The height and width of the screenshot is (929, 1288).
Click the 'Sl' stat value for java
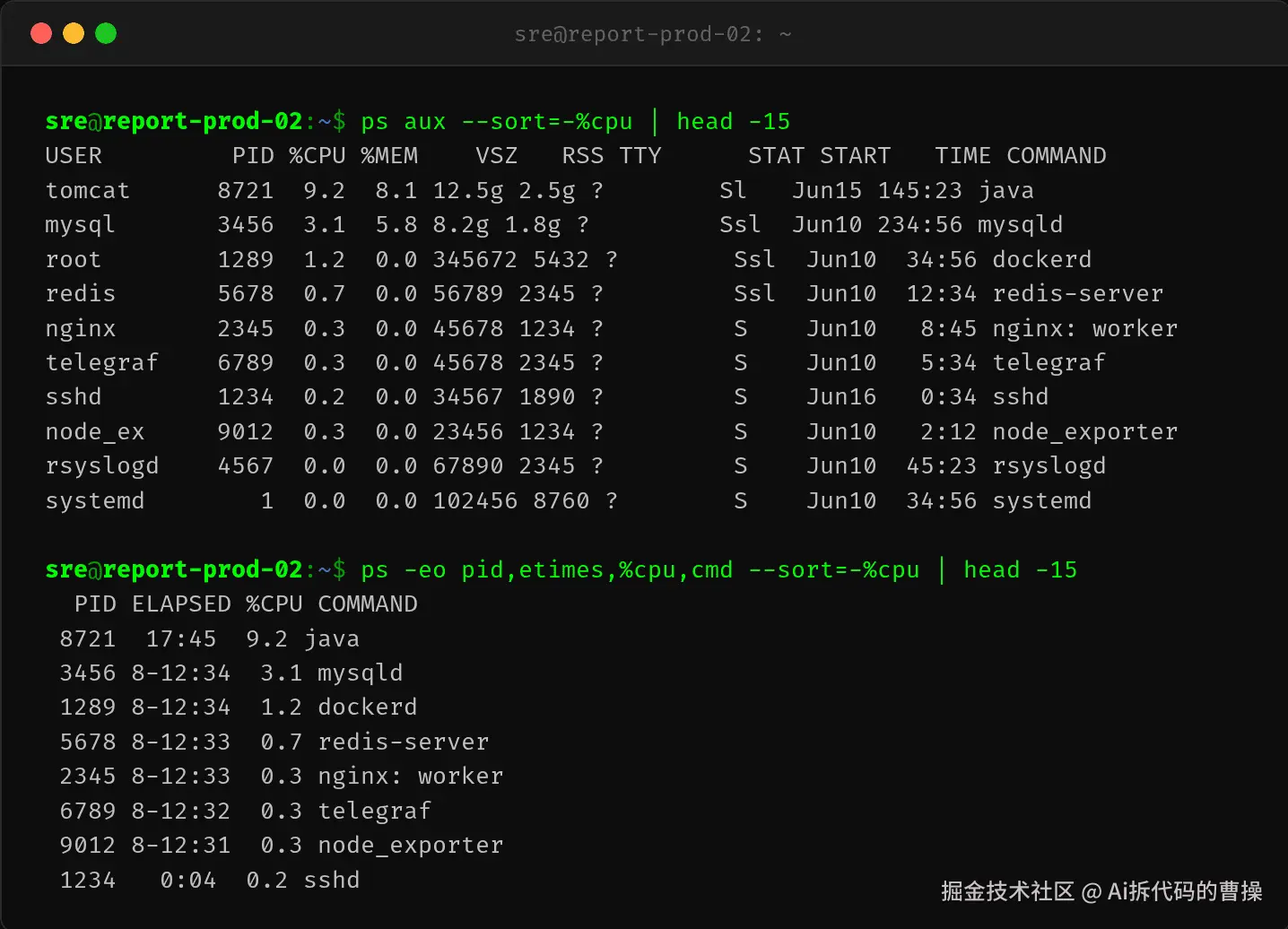[734, 190]
